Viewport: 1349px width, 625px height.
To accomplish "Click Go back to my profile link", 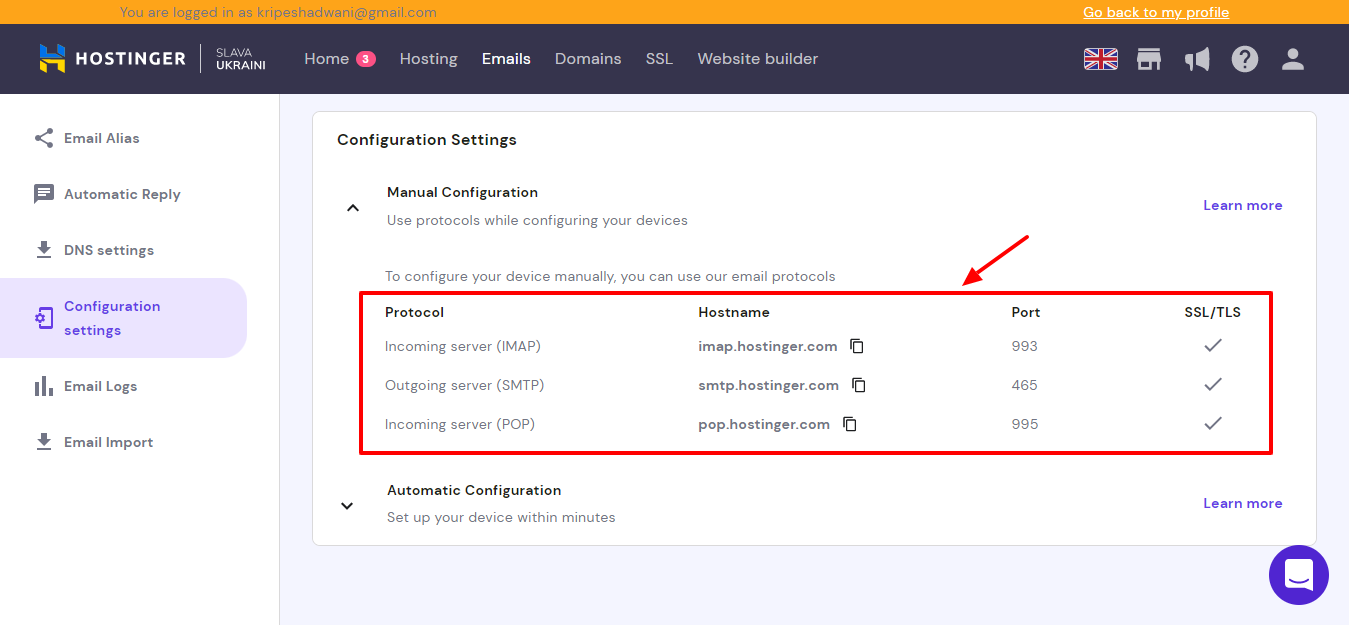I will (1155, 12).
